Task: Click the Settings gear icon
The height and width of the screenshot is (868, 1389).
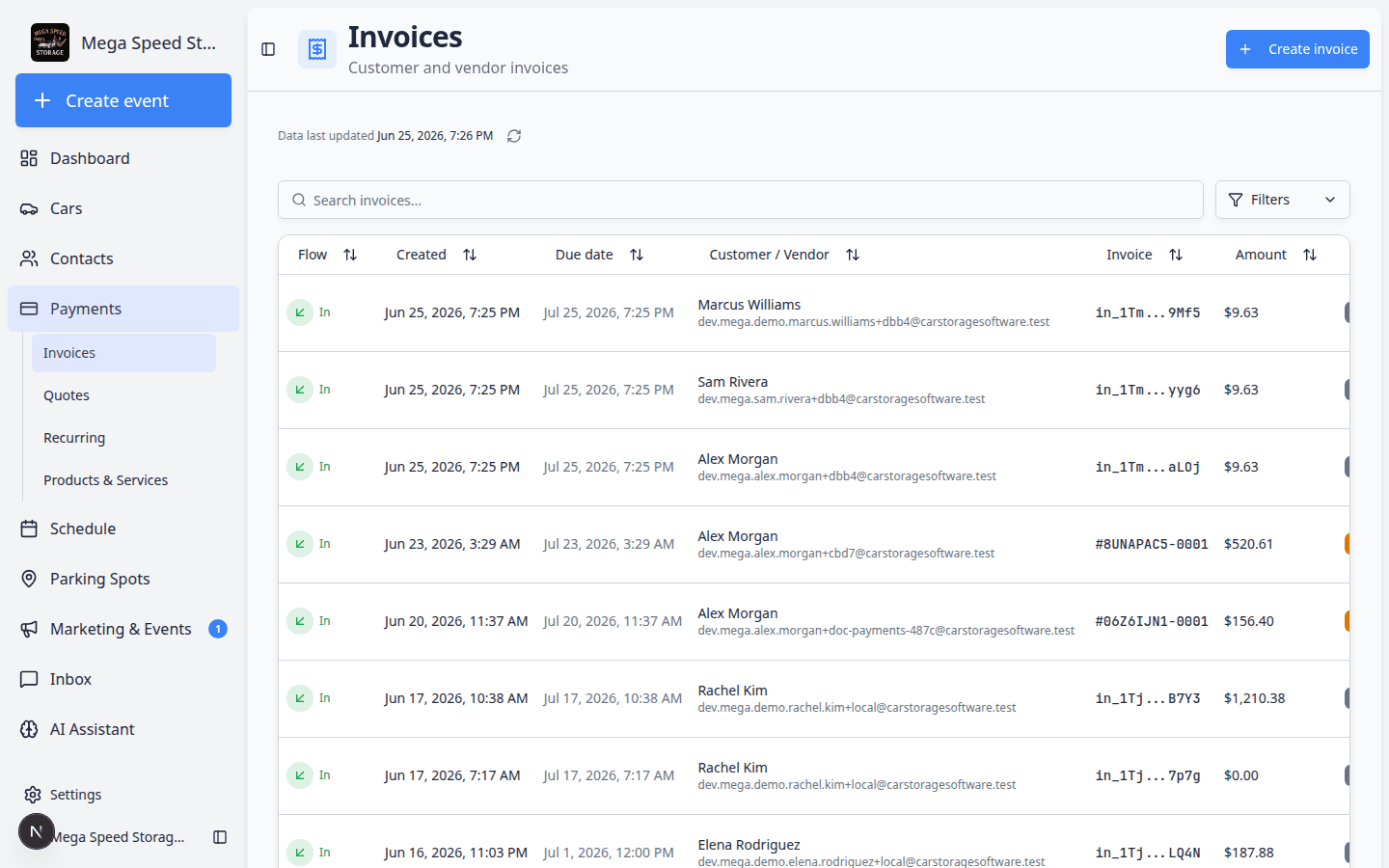Action: (33, 795)
